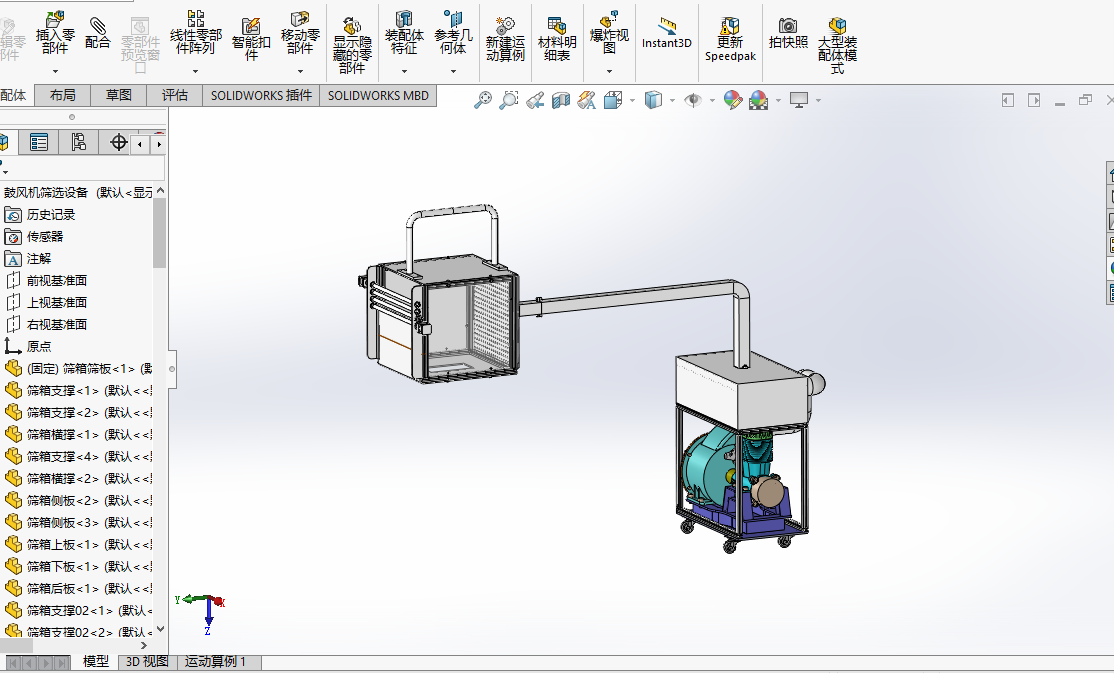
Task: Activate the 移动零部件 Move Component tool
Action: (300, 33)
